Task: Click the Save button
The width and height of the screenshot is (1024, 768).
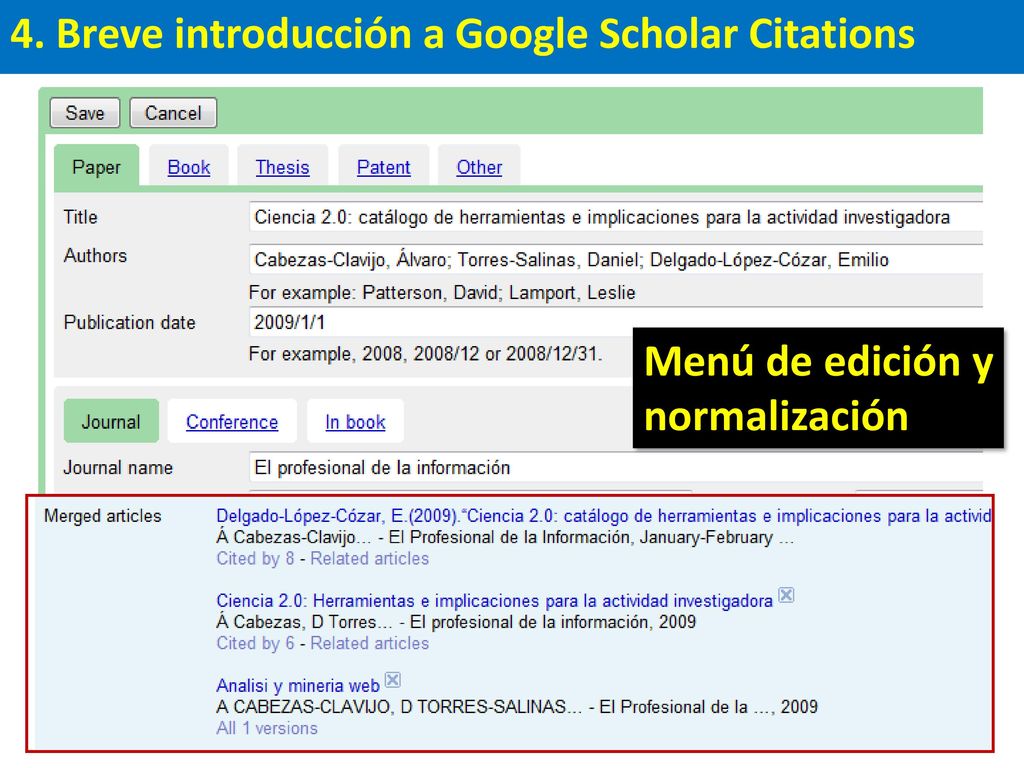Action: pyautogui.click(x=85, y=113)
